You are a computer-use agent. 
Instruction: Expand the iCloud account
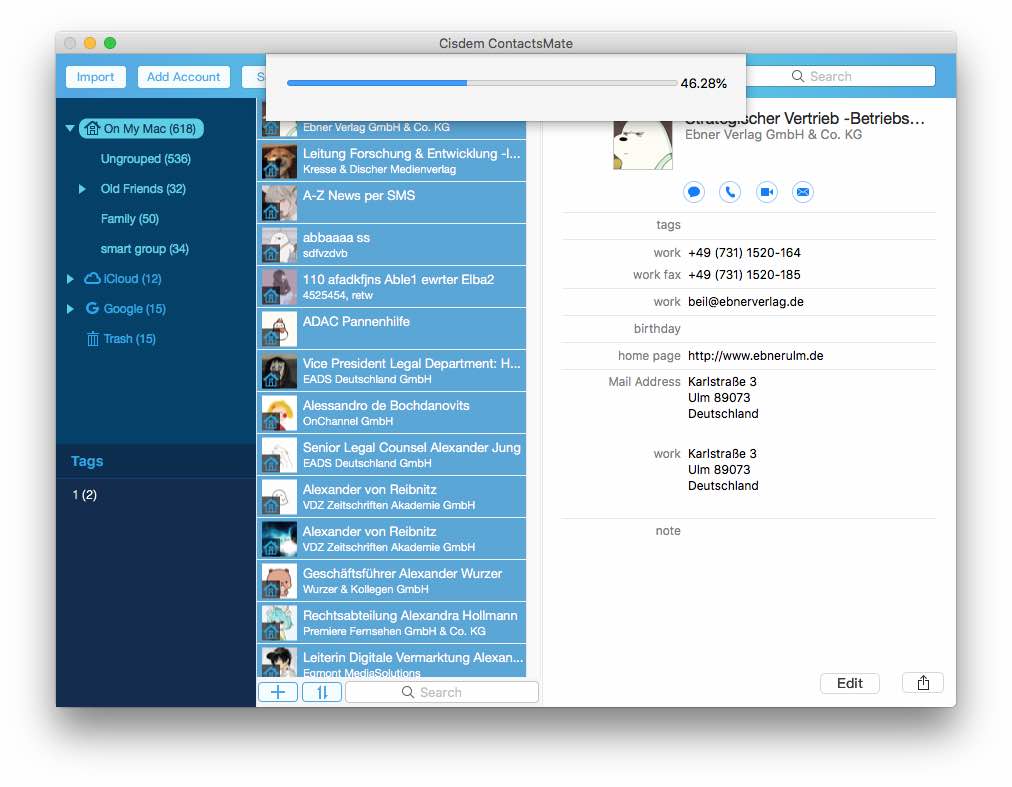tap(70, 279)
